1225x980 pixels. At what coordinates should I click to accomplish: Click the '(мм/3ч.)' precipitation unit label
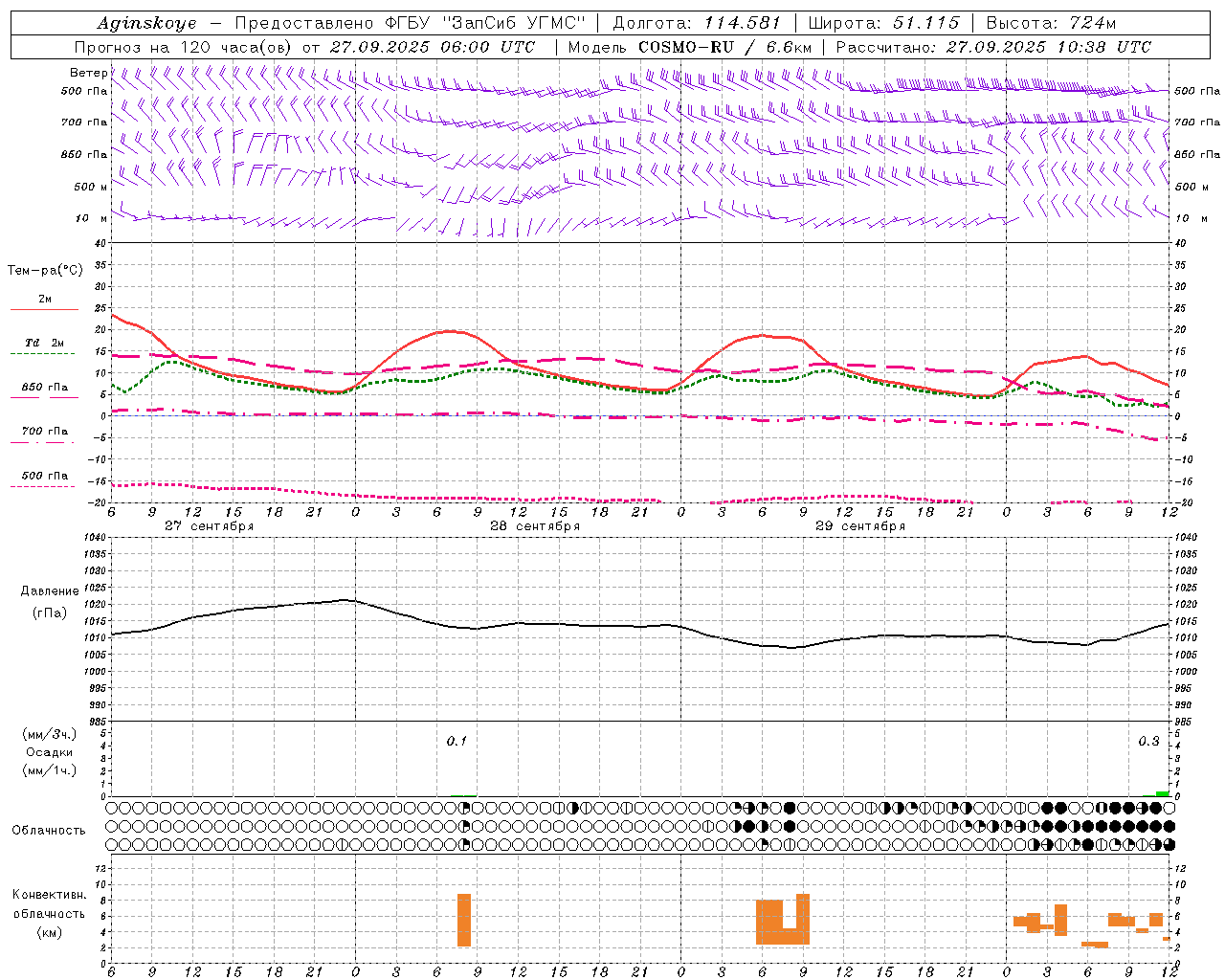[x=50, y=735]
